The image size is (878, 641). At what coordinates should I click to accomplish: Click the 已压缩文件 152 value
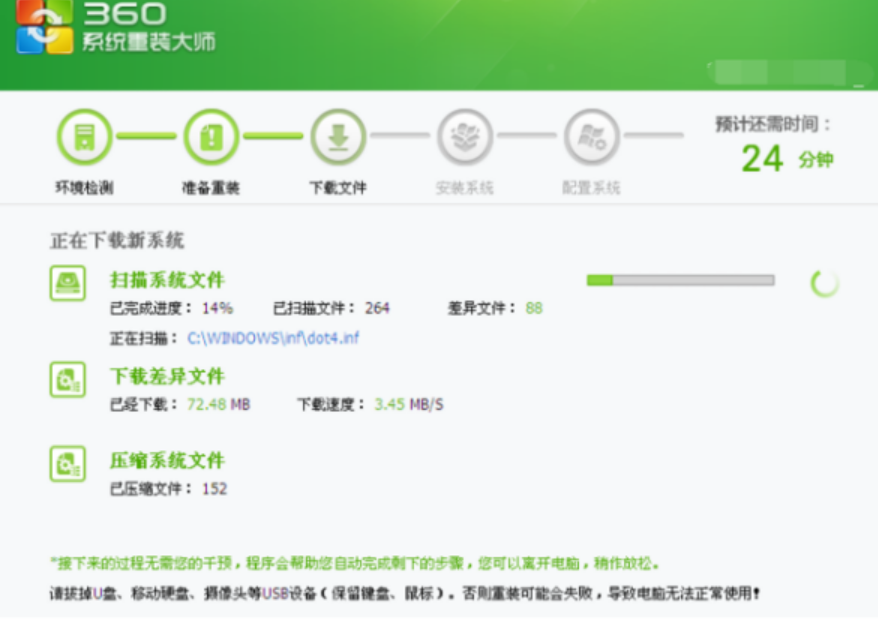coord(214,489)
